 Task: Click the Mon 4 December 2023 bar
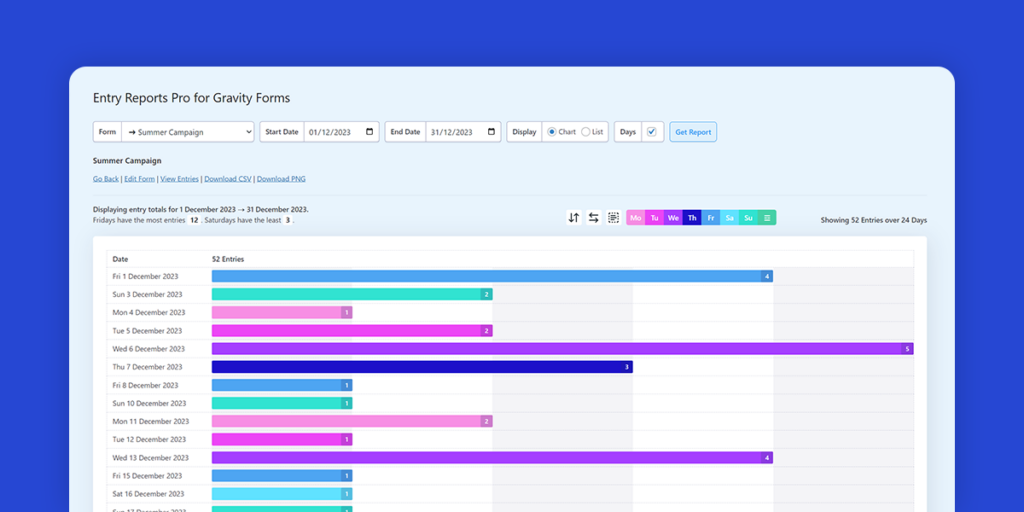click(x=282, y=312)
